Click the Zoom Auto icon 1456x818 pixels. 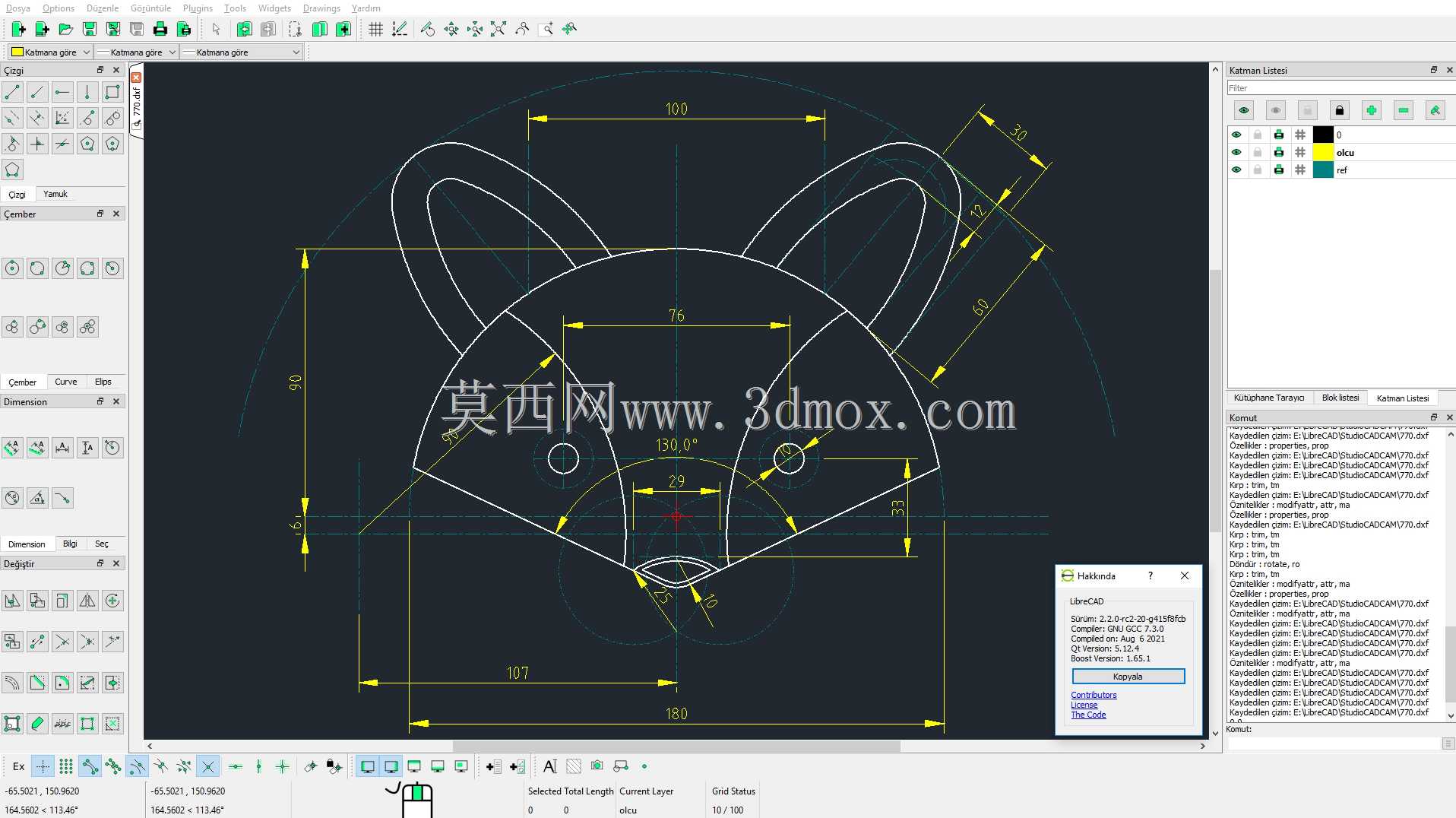pos(498,29)
